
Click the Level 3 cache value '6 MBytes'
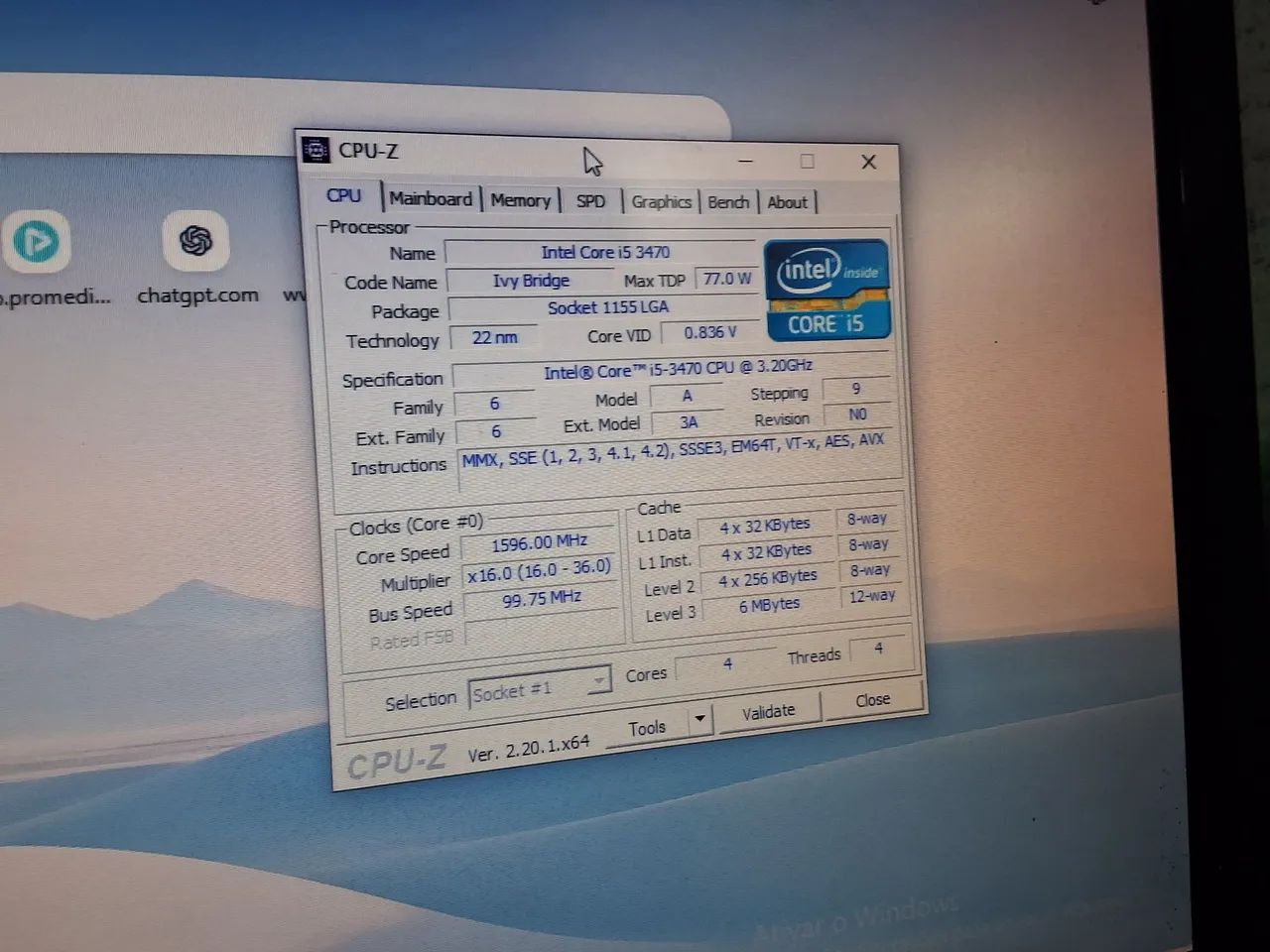[769, 605]
